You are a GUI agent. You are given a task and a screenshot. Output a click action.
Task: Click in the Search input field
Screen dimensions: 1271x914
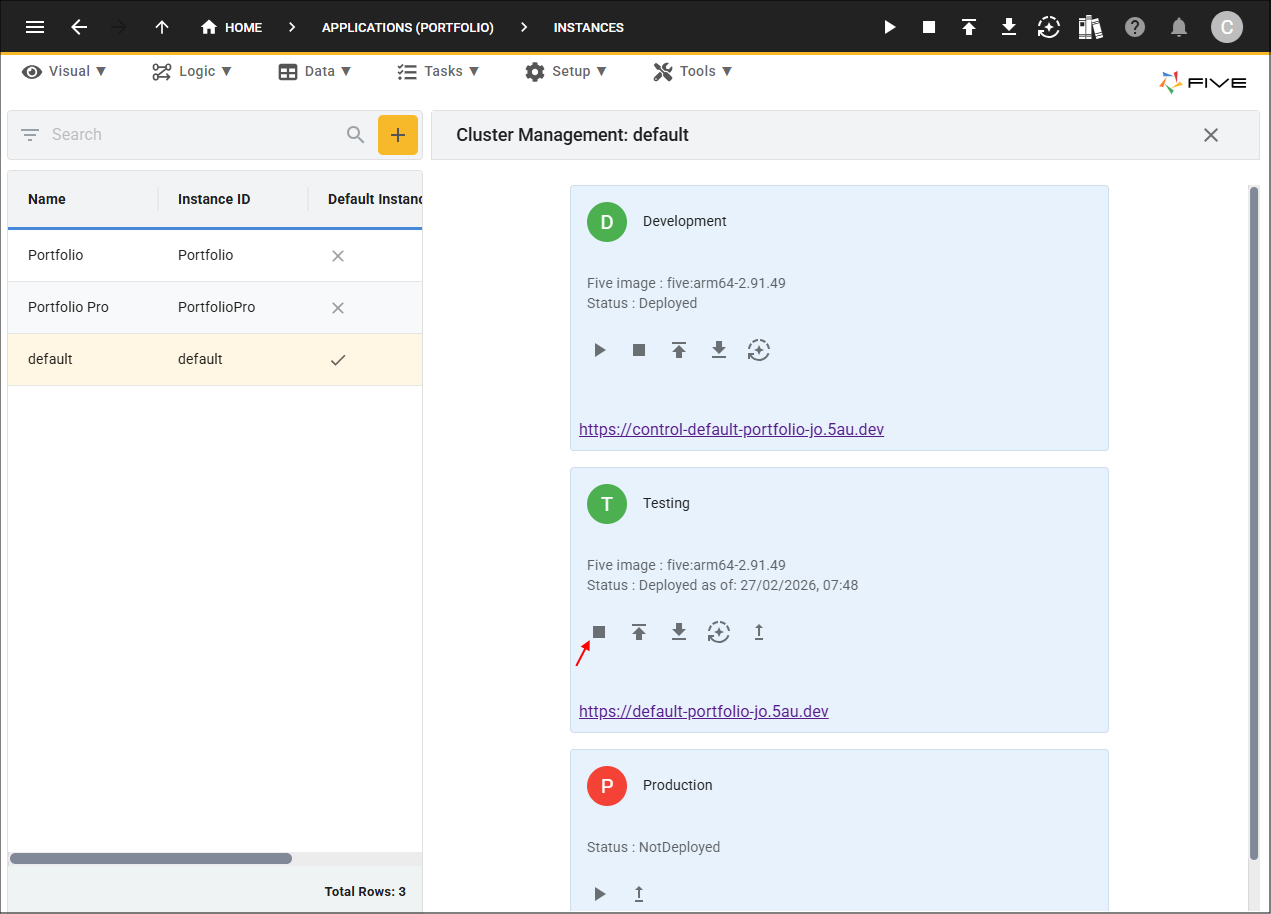[195, 134]
